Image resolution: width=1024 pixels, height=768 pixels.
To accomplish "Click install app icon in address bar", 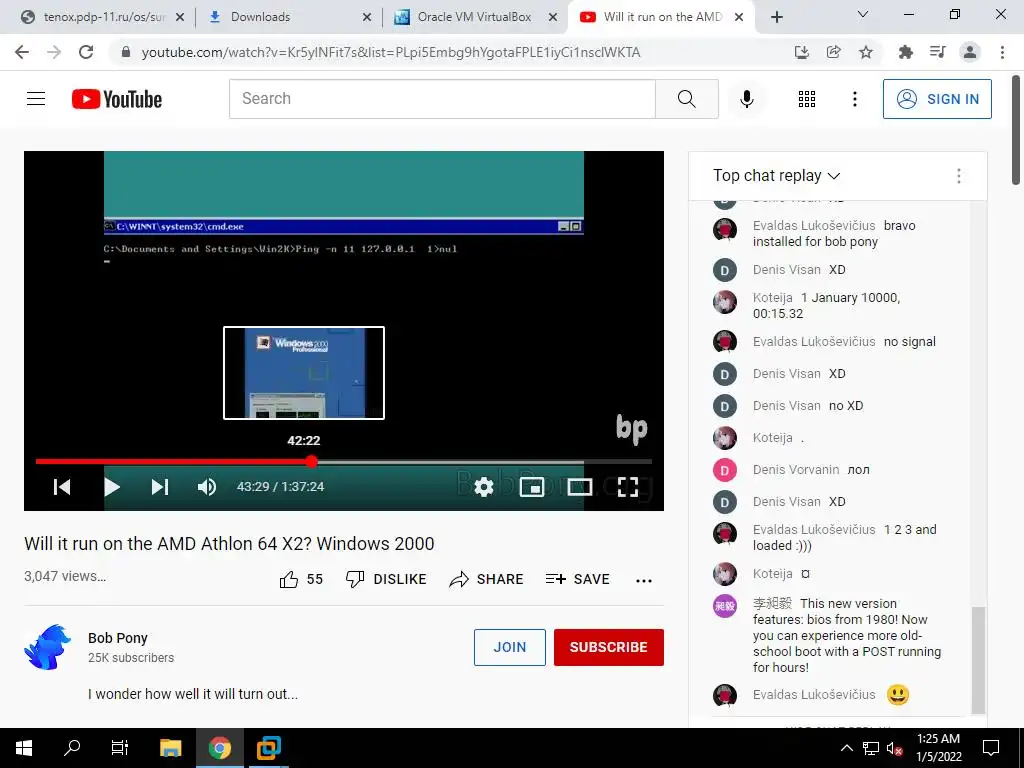I will coord(801,52).
